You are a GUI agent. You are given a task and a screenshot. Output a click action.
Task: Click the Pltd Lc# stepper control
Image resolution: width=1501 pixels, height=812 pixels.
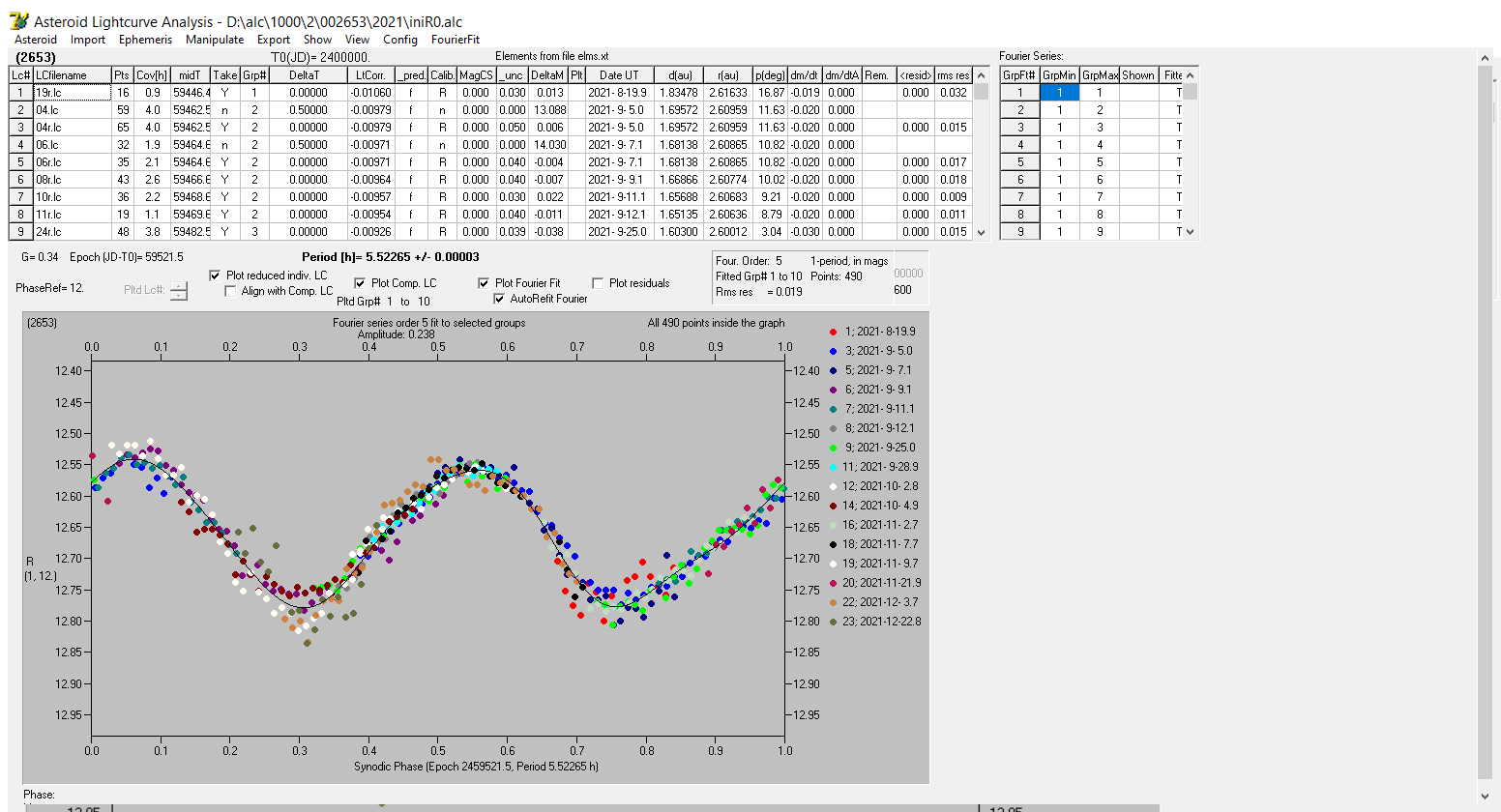(x=179, y=290)
